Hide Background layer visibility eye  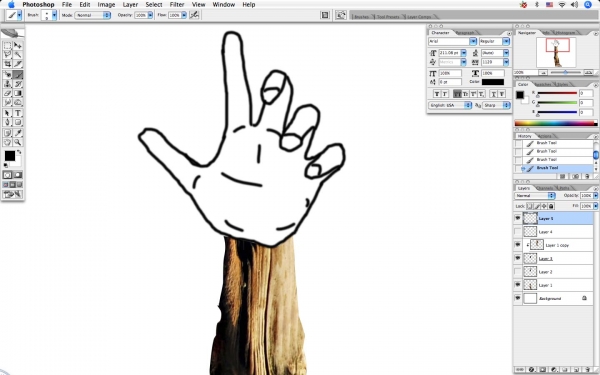click(518, 298)
